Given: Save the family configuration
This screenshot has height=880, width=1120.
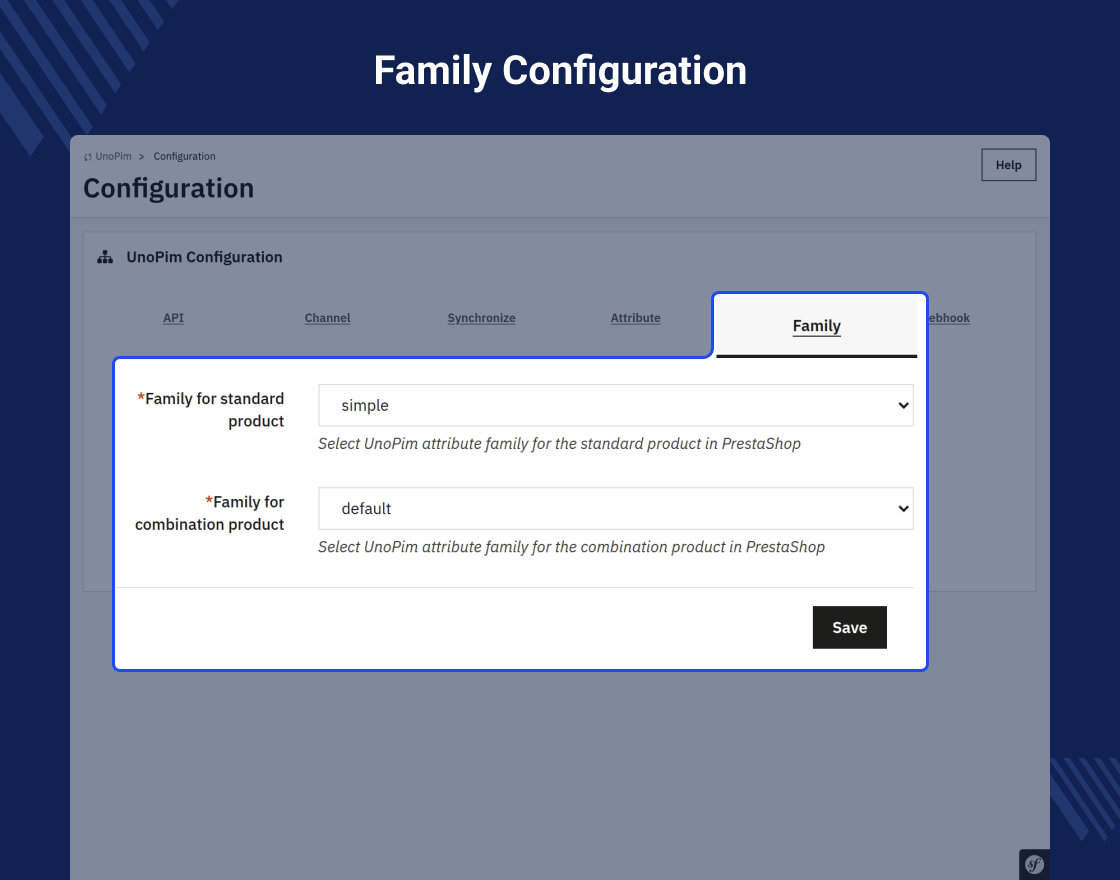Looking at the screenshot, I should [x=849, y=627].
